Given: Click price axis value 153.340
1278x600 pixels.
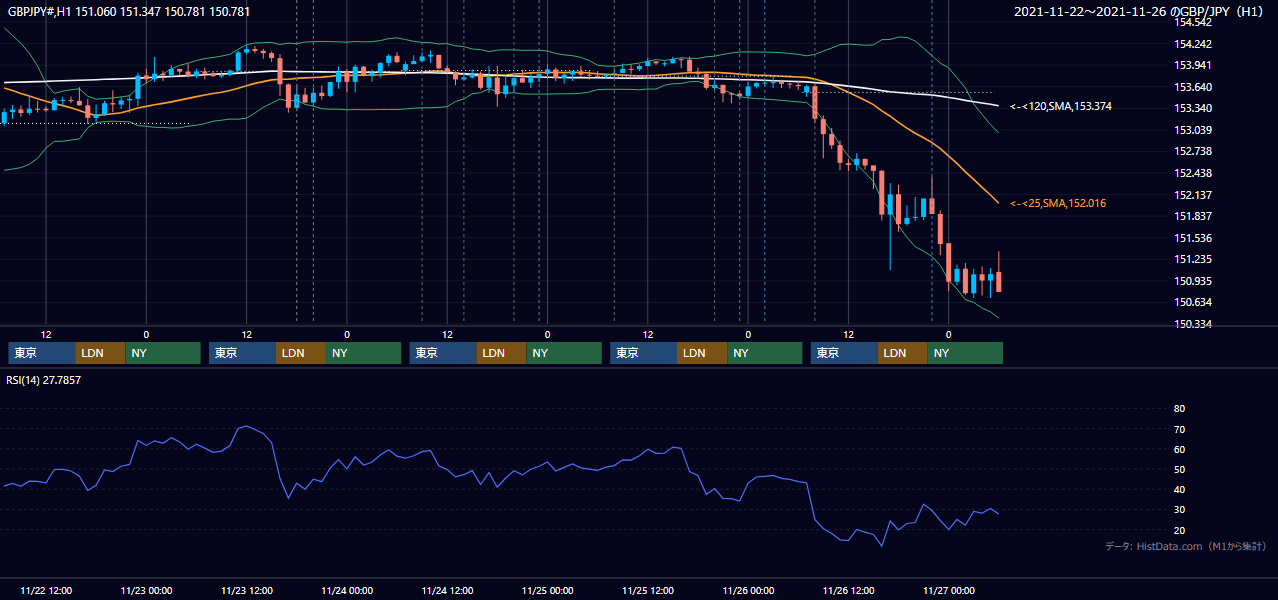Looking at the screenshot, I should pos(1193,108).
